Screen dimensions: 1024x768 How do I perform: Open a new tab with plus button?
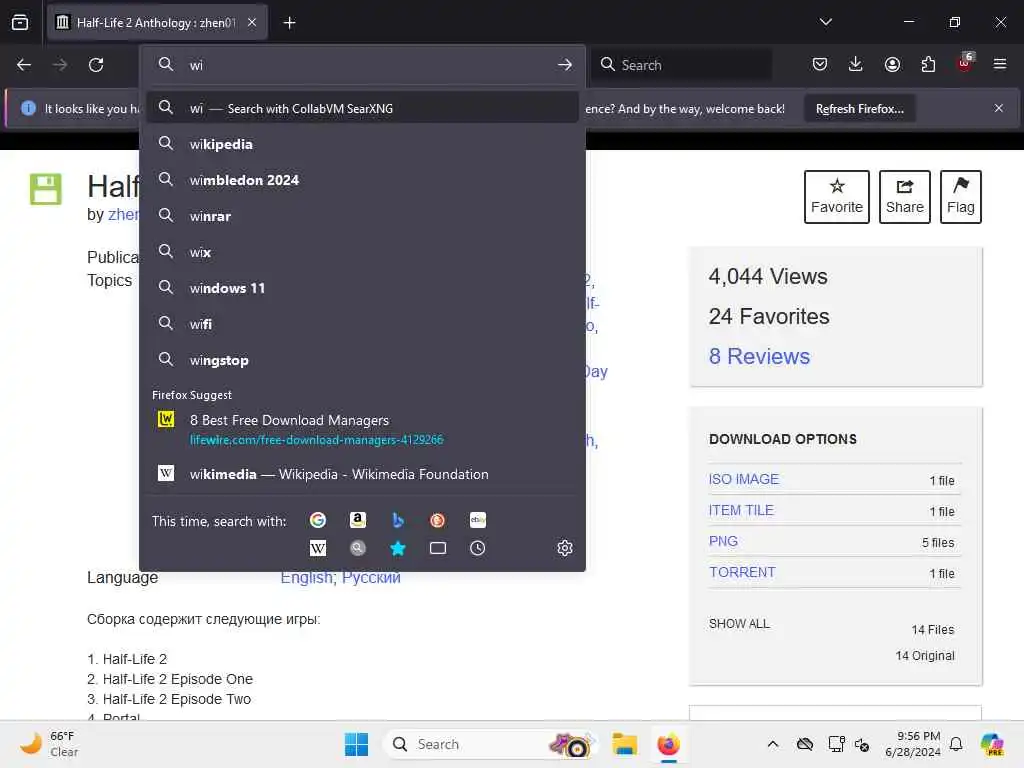tap(289, 23)
